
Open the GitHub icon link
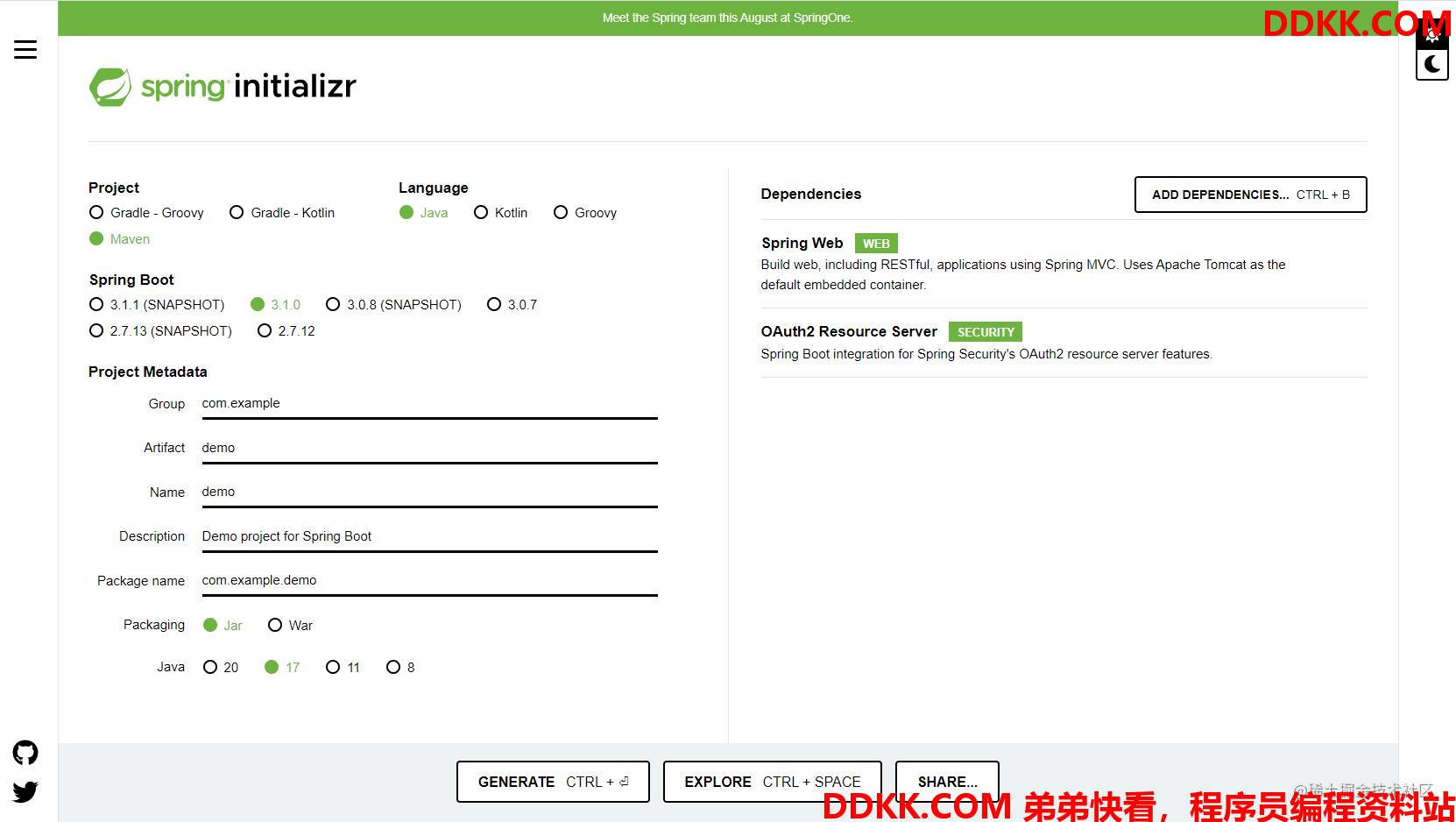25,753
